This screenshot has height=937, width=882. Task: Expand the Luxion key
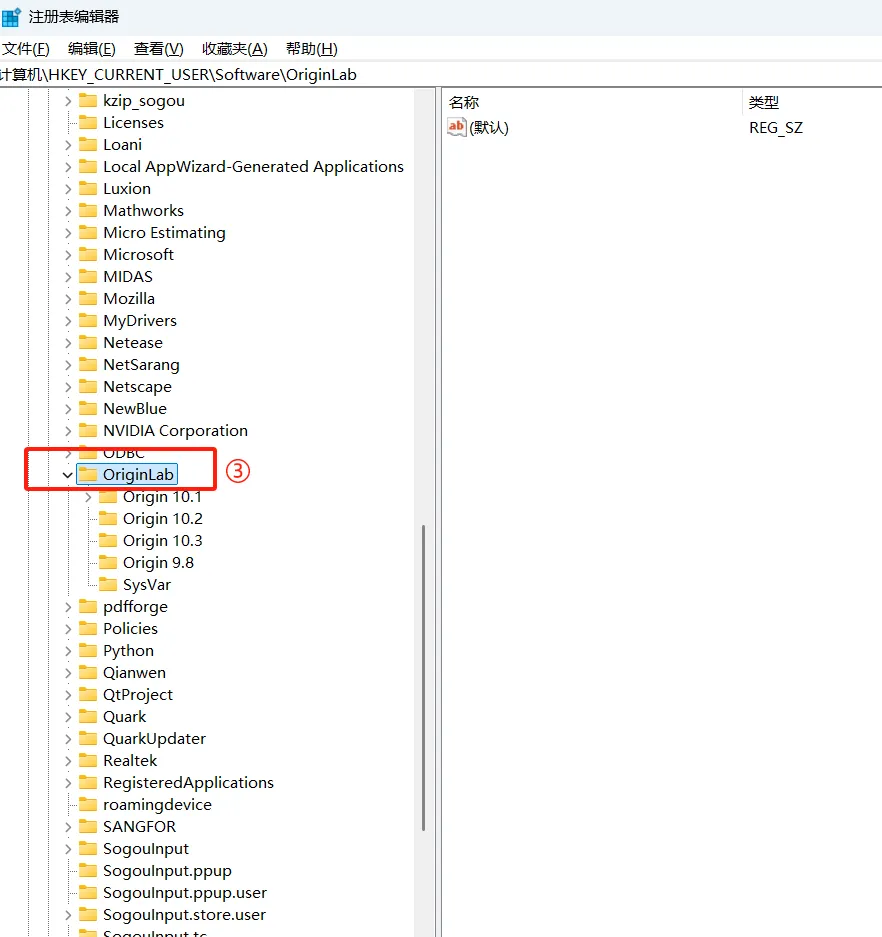[68, 189]
